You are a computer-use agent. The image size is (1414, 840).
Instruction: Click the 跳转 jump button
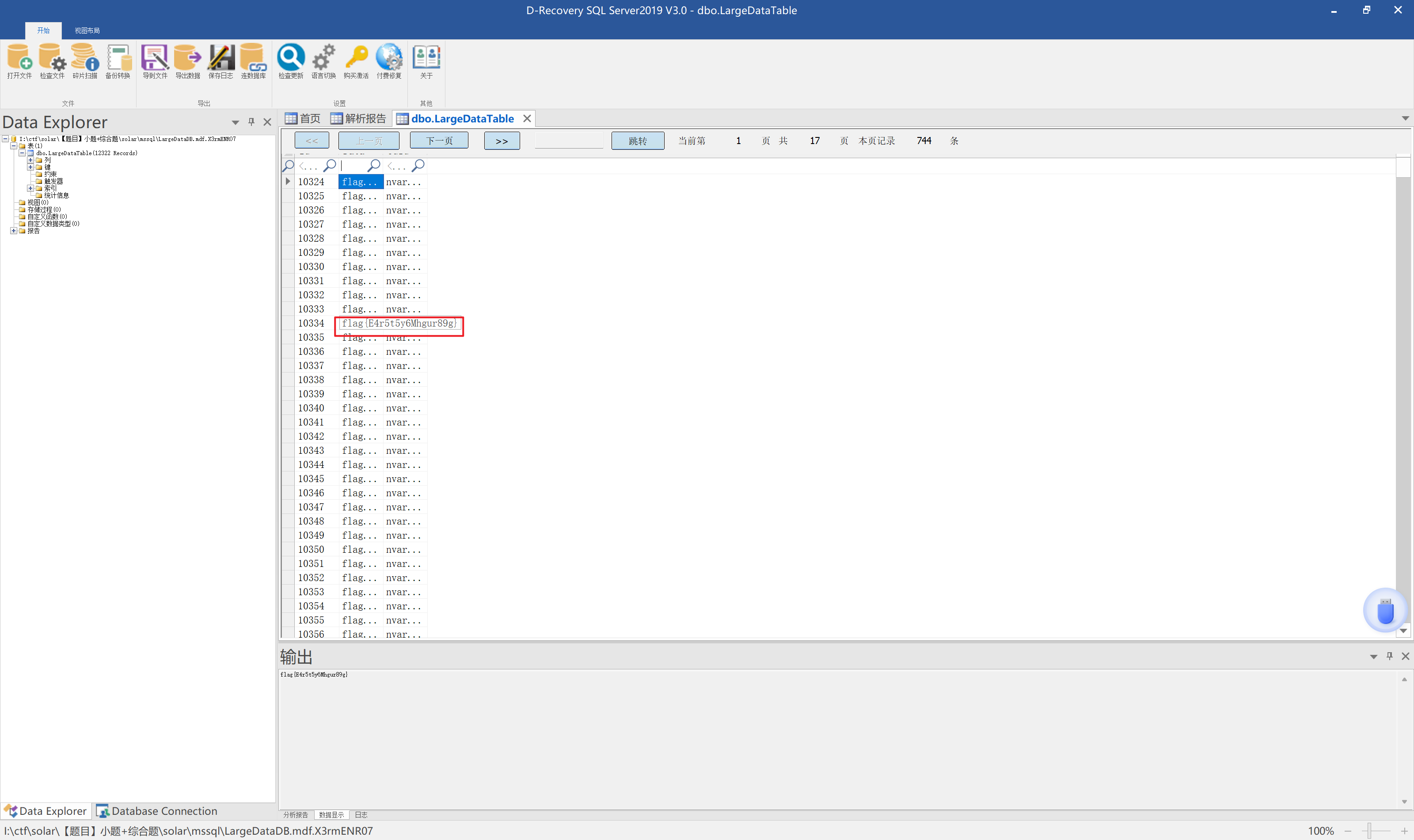click(637, 141)
